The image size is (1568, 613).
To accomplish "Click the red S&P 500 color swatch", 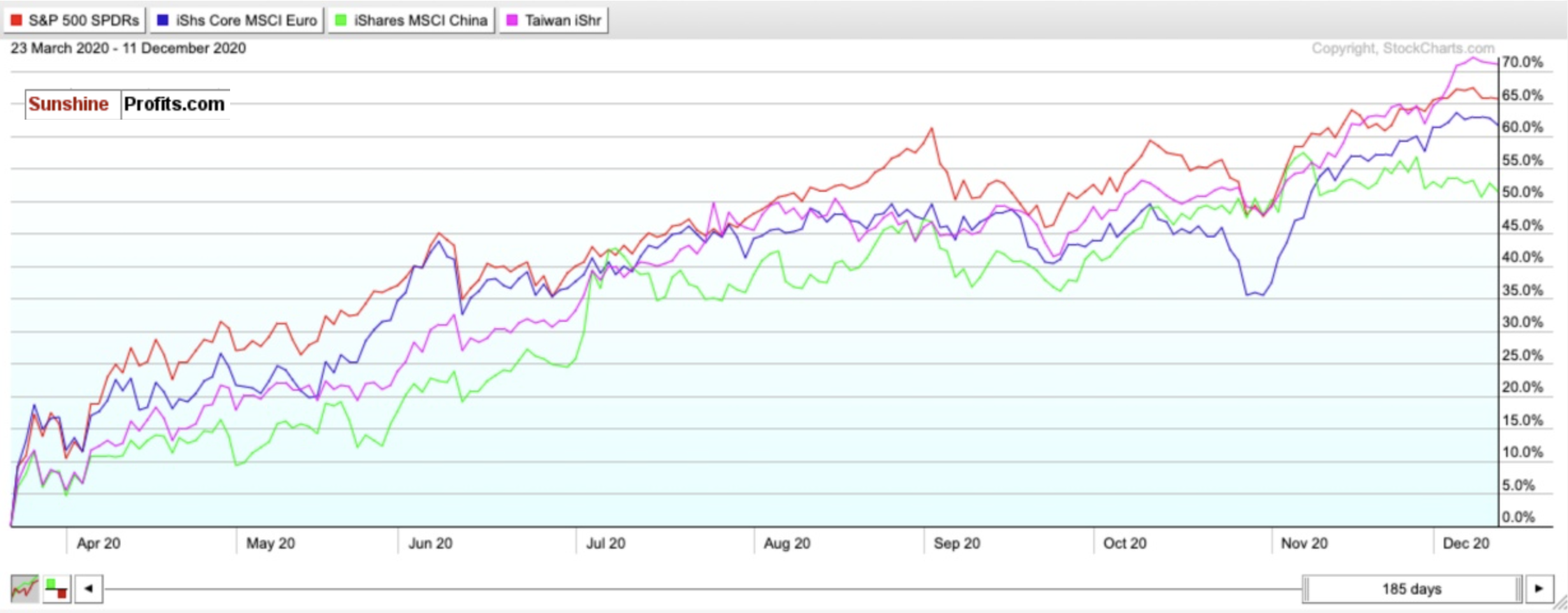I will (x=17, y=20).
